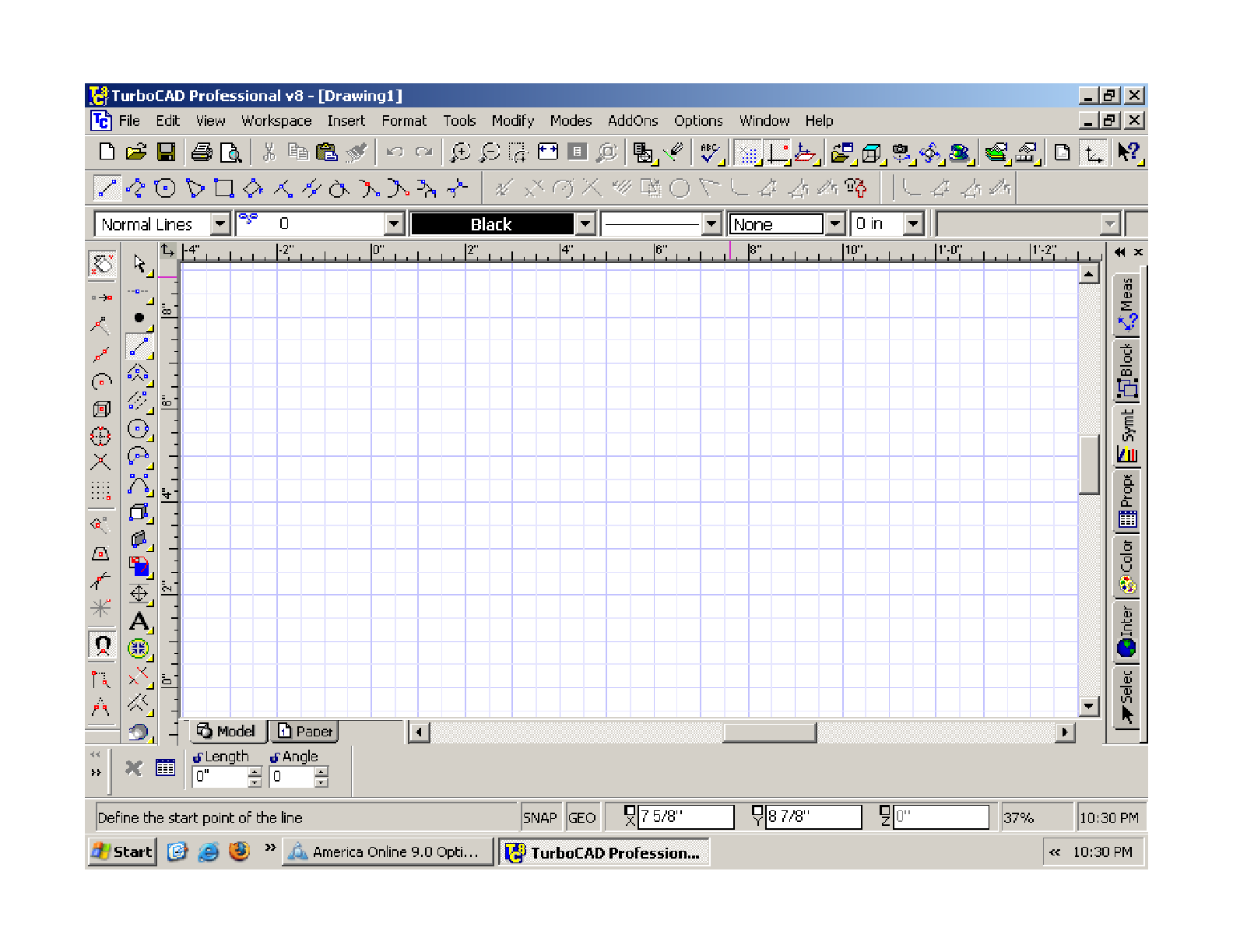This screenshot has height=952, width=1233.
Task: Increase the Length spinner value
Action: [x=255, y=771]
